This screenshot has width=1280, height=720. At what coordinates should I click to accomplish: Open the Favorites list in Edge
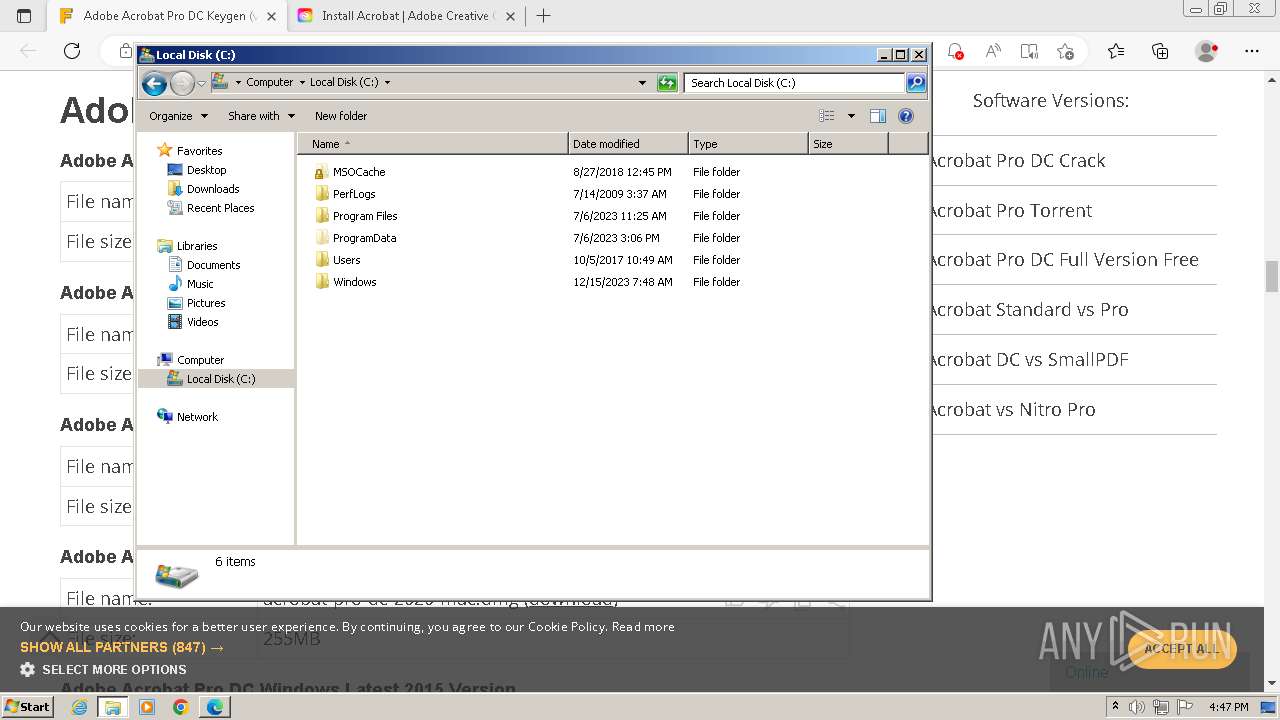(1116, 51)
